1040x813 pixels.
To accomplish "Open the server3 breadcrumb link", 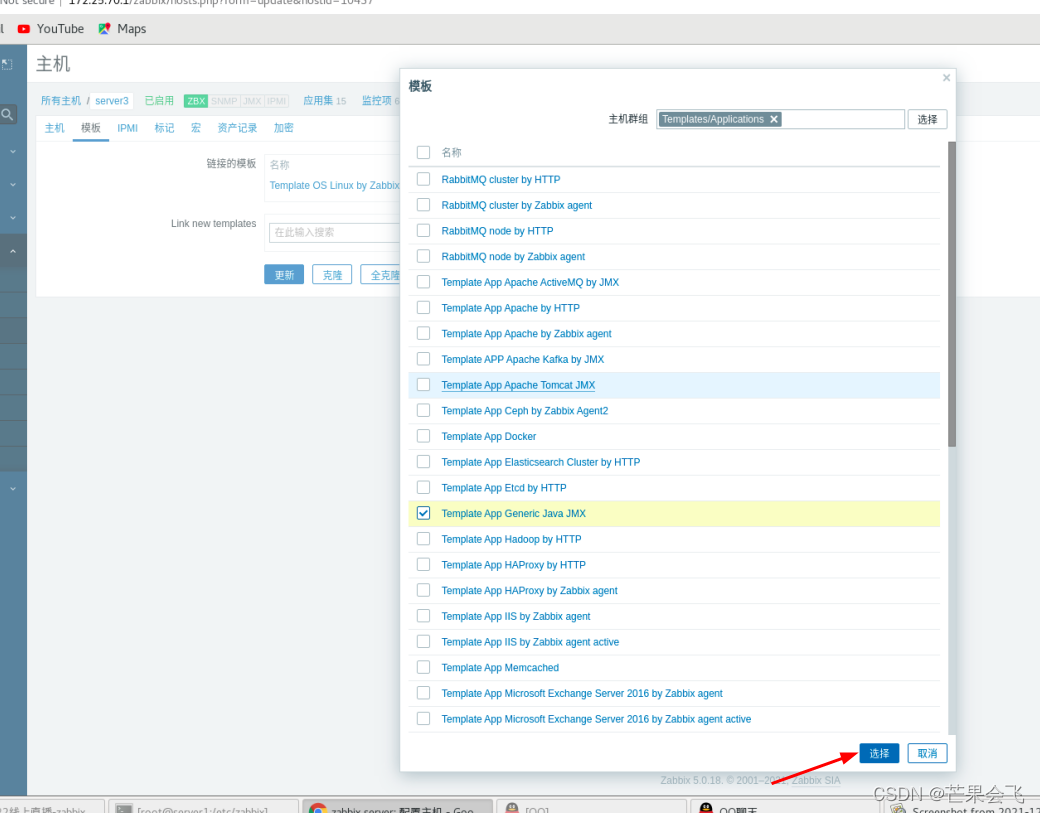I will (x=111, y=101).
